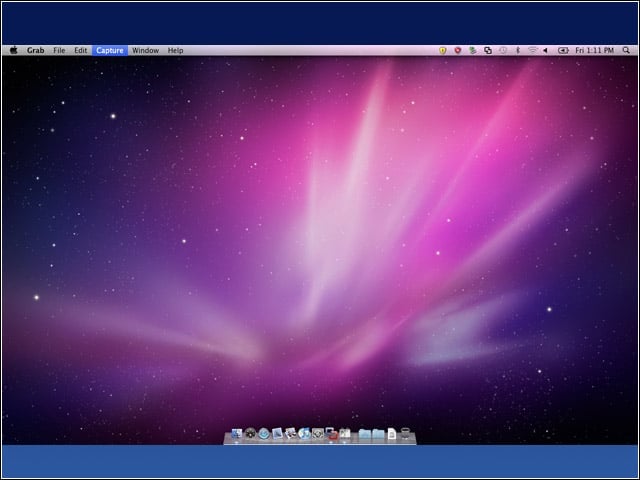The image size is (640, 480).
Task: Open System Preferences from the Dock
Action: (318, 433)
